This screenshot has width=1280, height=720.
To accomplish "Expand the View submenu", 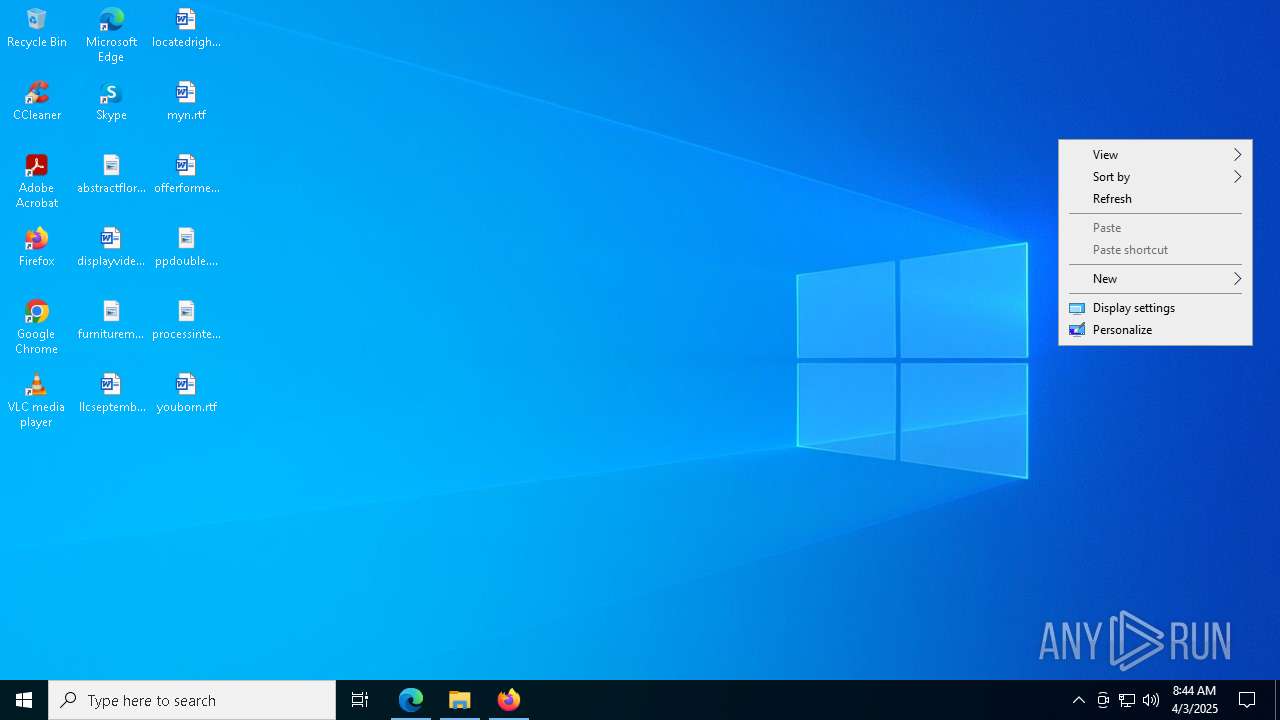I will pyautogui.click(x=1155, y=155).
